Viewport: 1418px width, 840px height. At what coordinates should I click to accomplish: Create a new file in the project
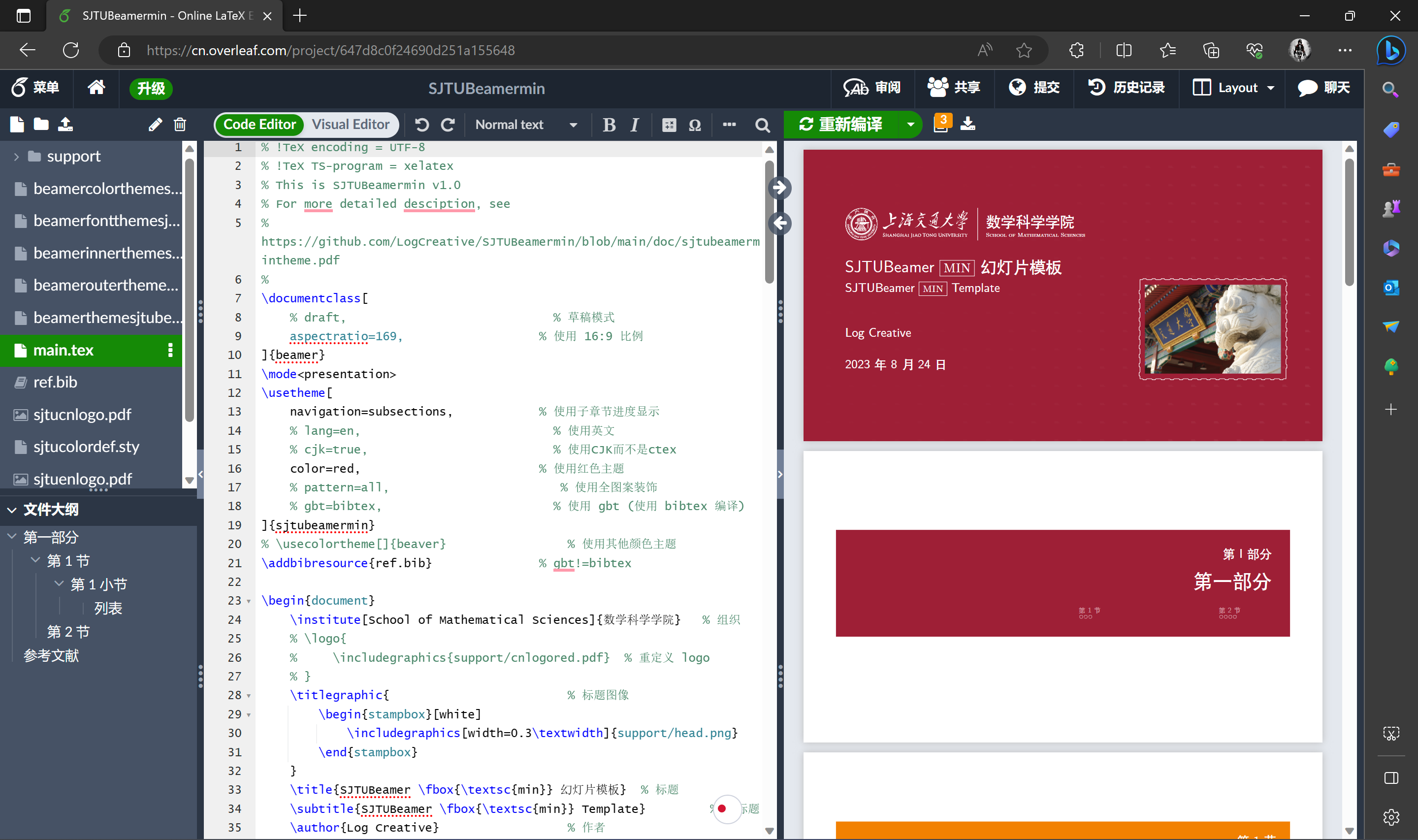point(16,125)
